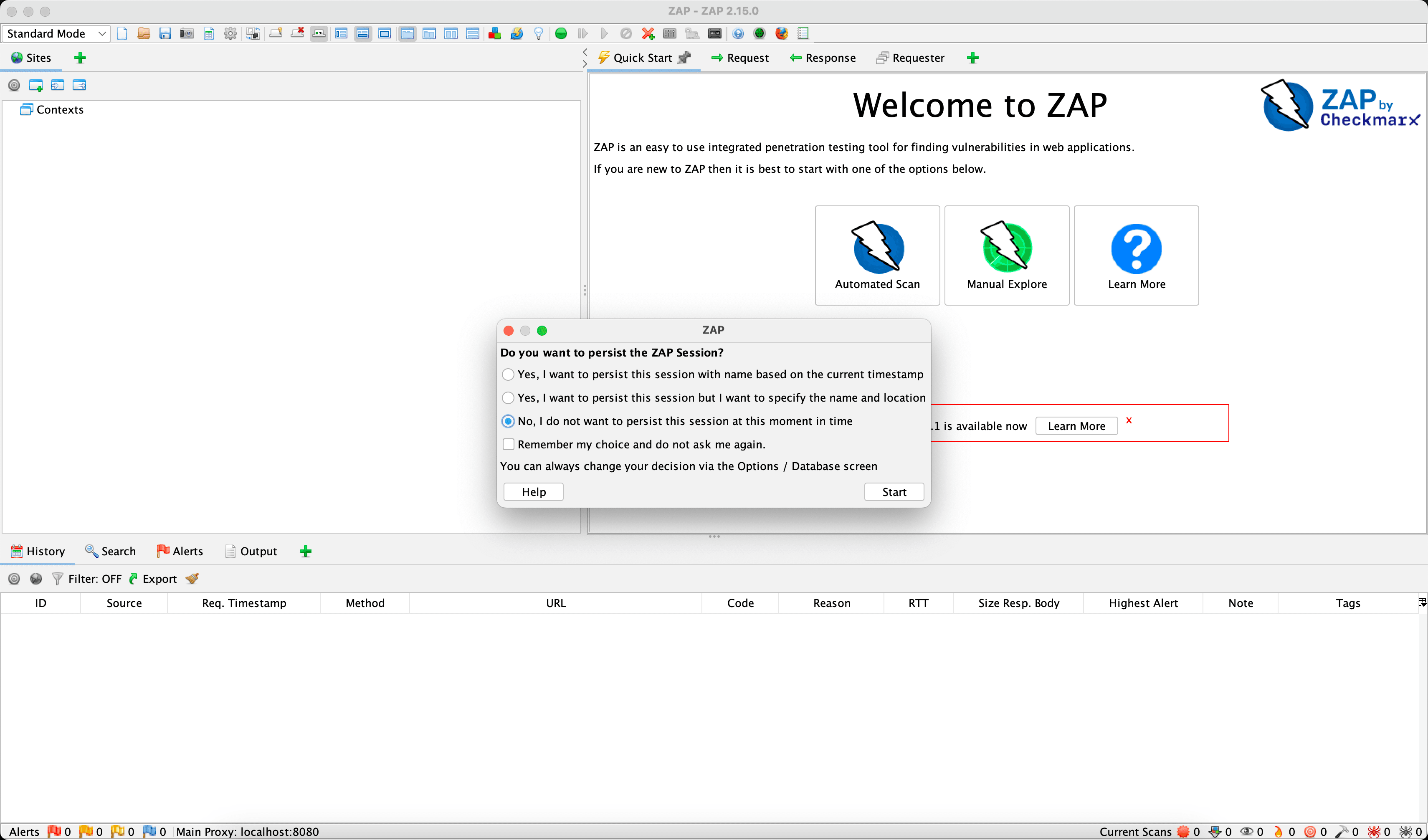This screenshot has width=1428, height=840.
Task: Take a session snapshot with the camera icon
Action: pyautogui.click(x=186, y=33)
